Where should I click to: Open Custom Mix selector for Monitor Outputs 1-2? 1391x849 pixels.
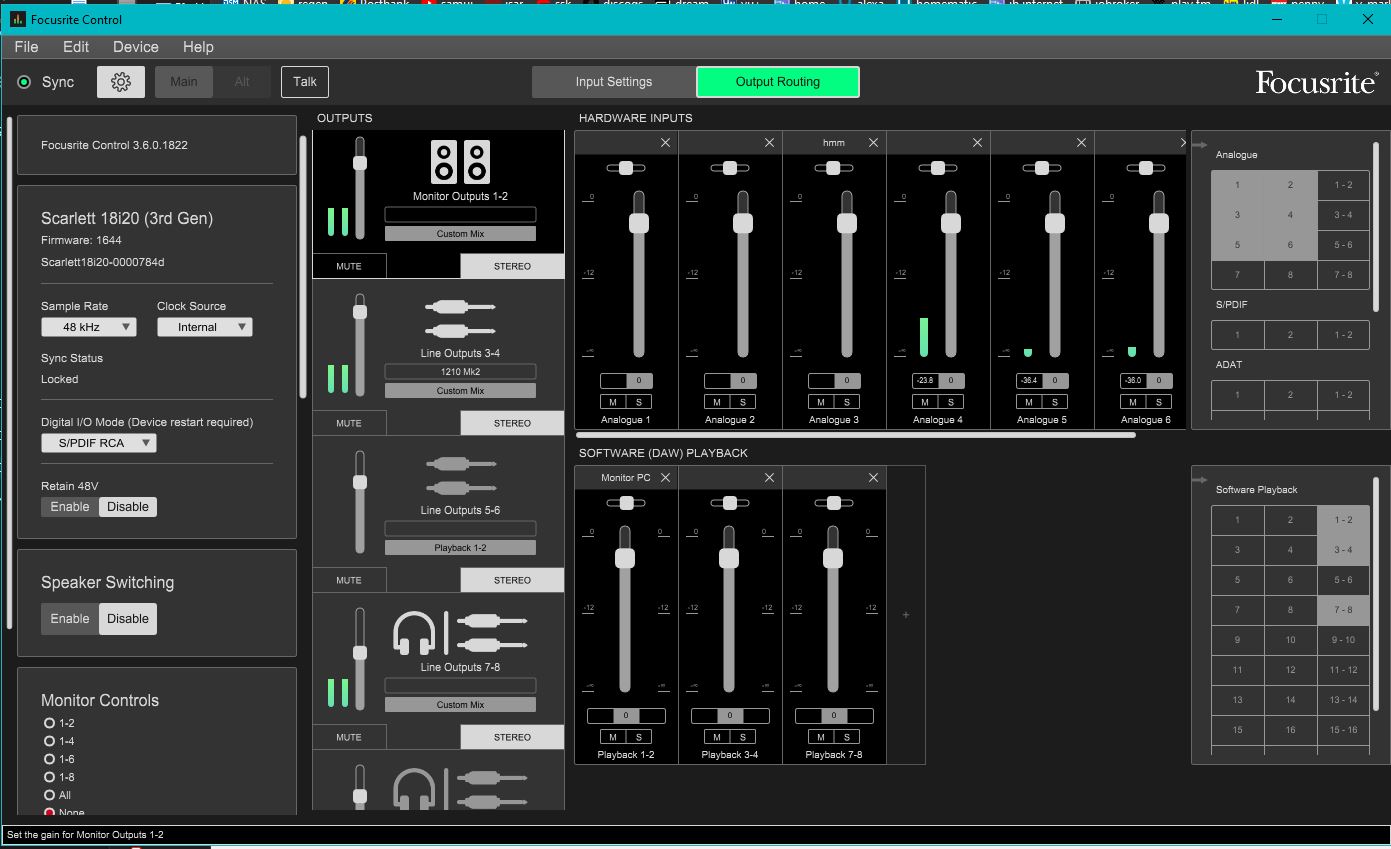[460, 234]
